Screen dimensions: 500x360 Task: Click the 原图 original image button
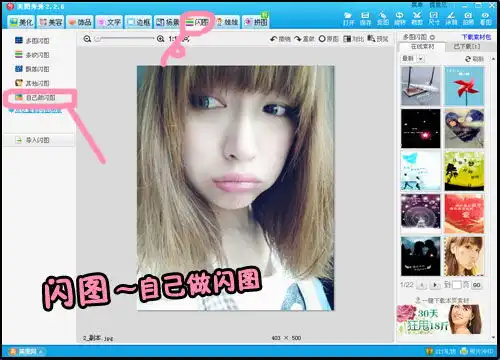(329, 39)
